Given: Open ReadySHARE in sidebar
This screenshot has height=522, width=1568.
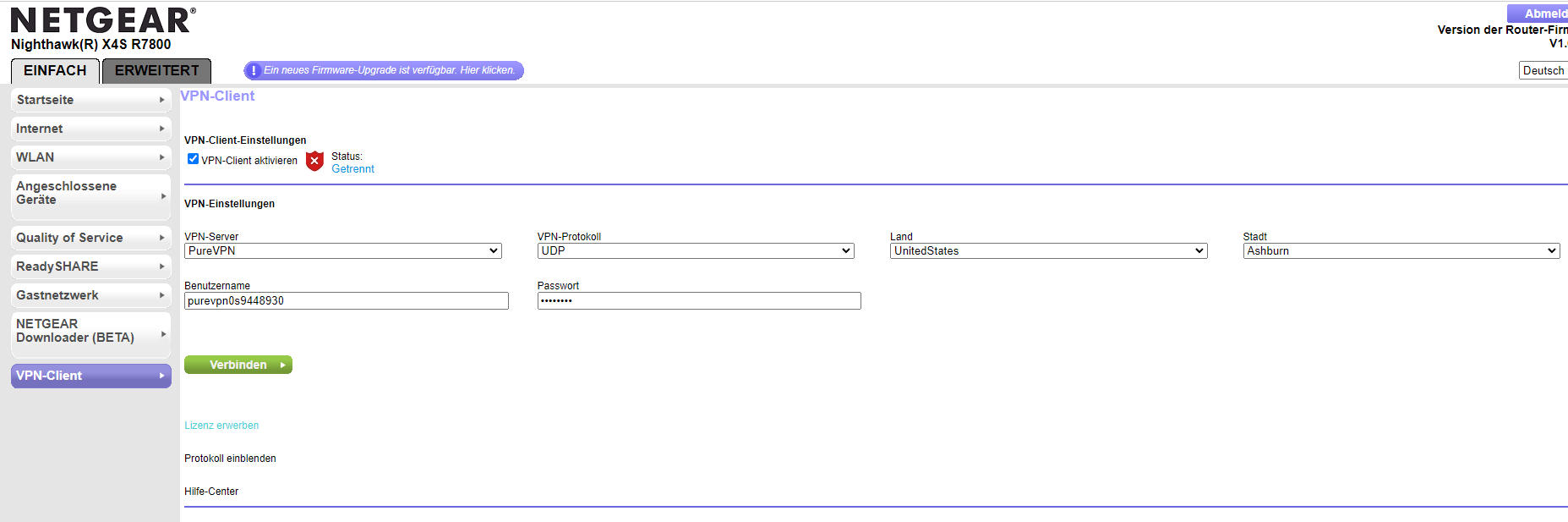Looking at the screenshot, I should pos(91,266).
